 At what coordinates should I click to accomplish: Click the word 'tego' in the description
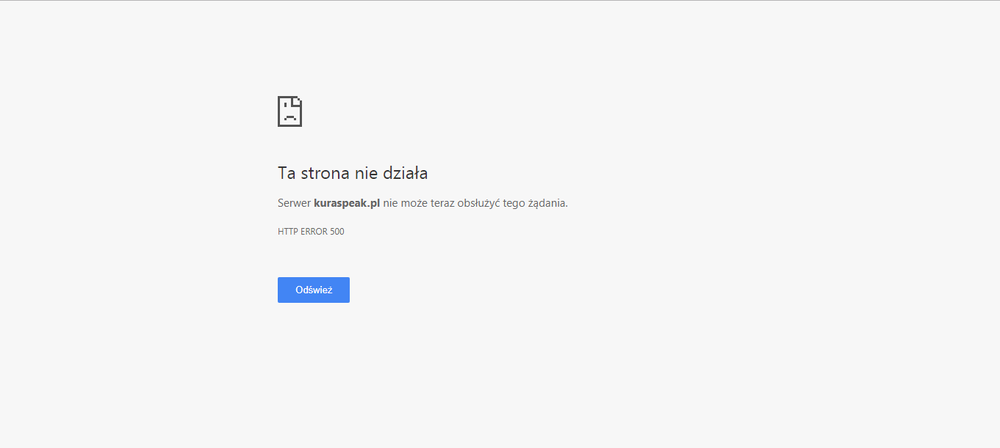(x=513, y=203)
